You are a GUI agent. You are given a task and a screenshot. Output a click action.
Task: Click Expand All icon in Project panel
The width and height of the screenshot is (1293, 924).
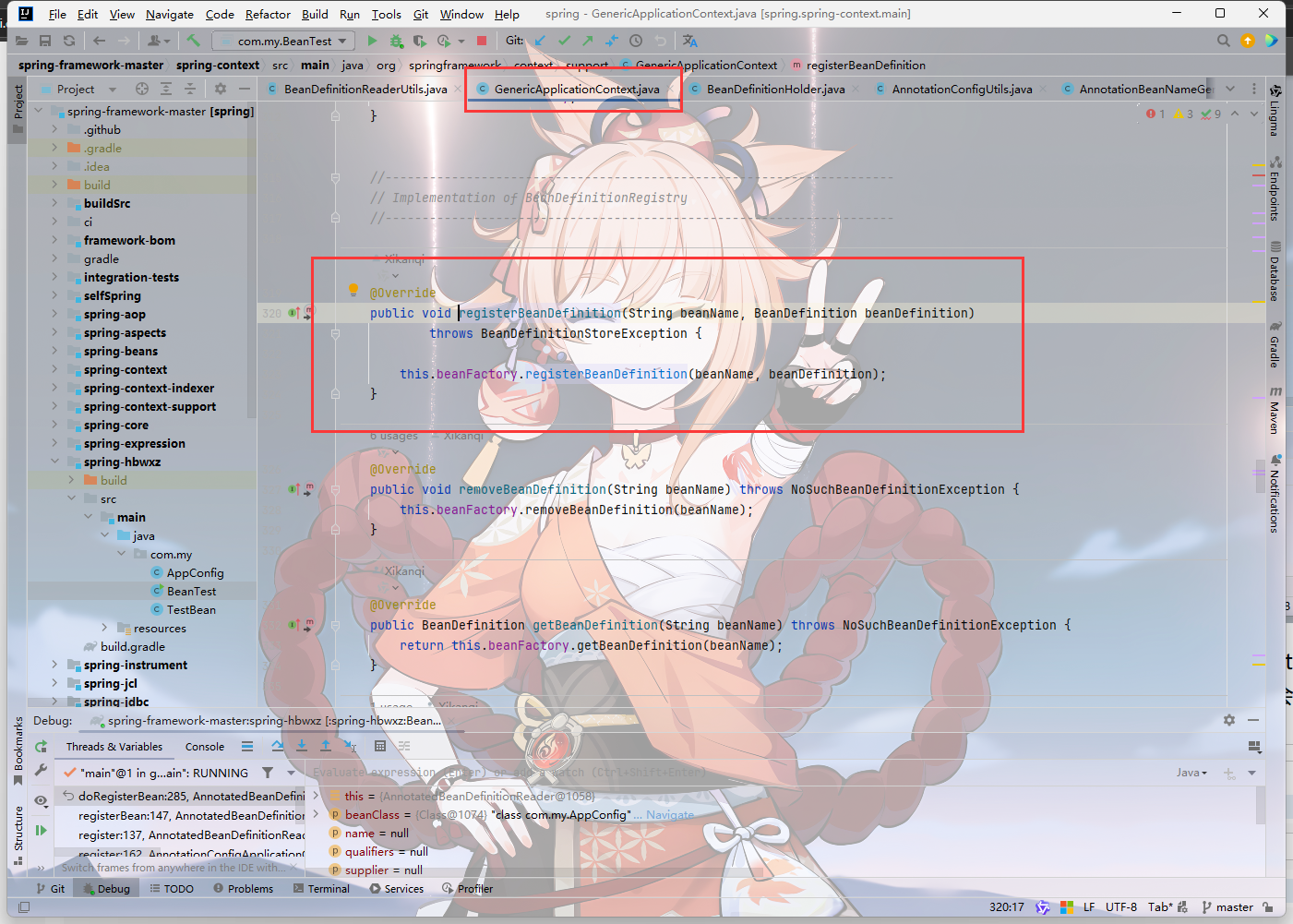[166, 89]
